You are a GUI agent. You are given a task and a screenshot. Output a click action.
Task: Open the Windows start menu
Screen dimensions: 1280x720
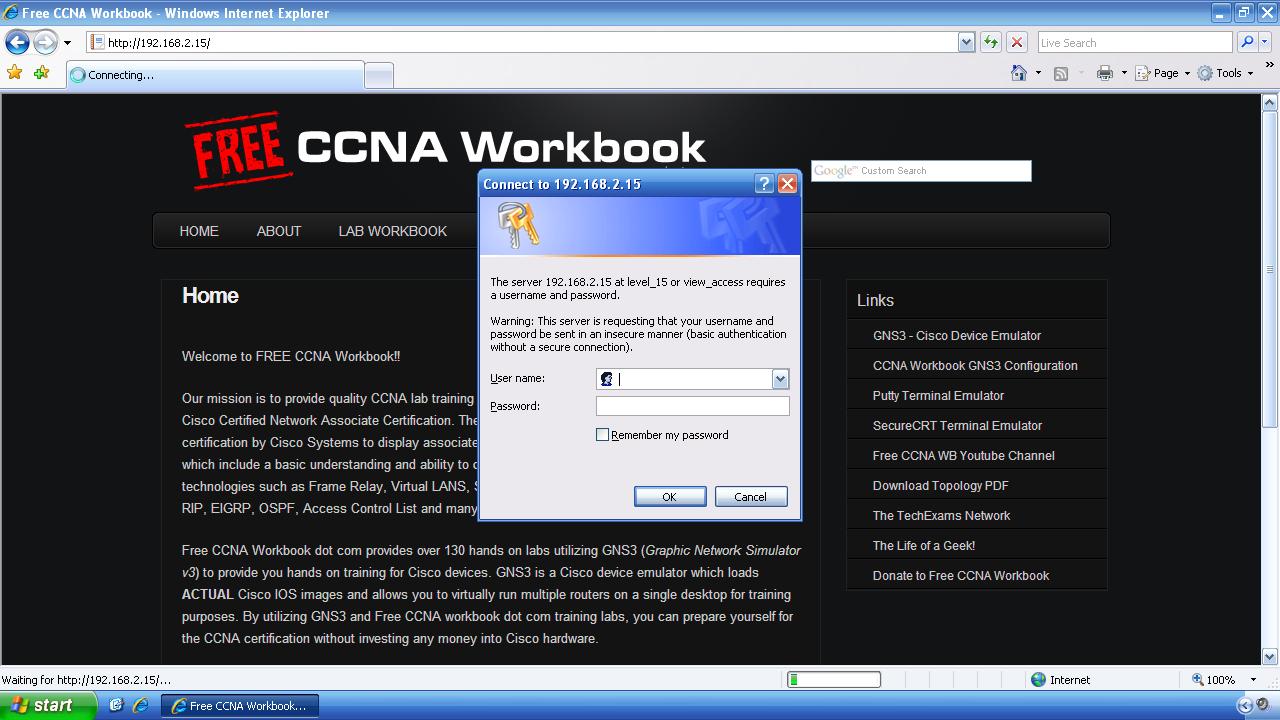pyautogui.click(x=48, y=705)
